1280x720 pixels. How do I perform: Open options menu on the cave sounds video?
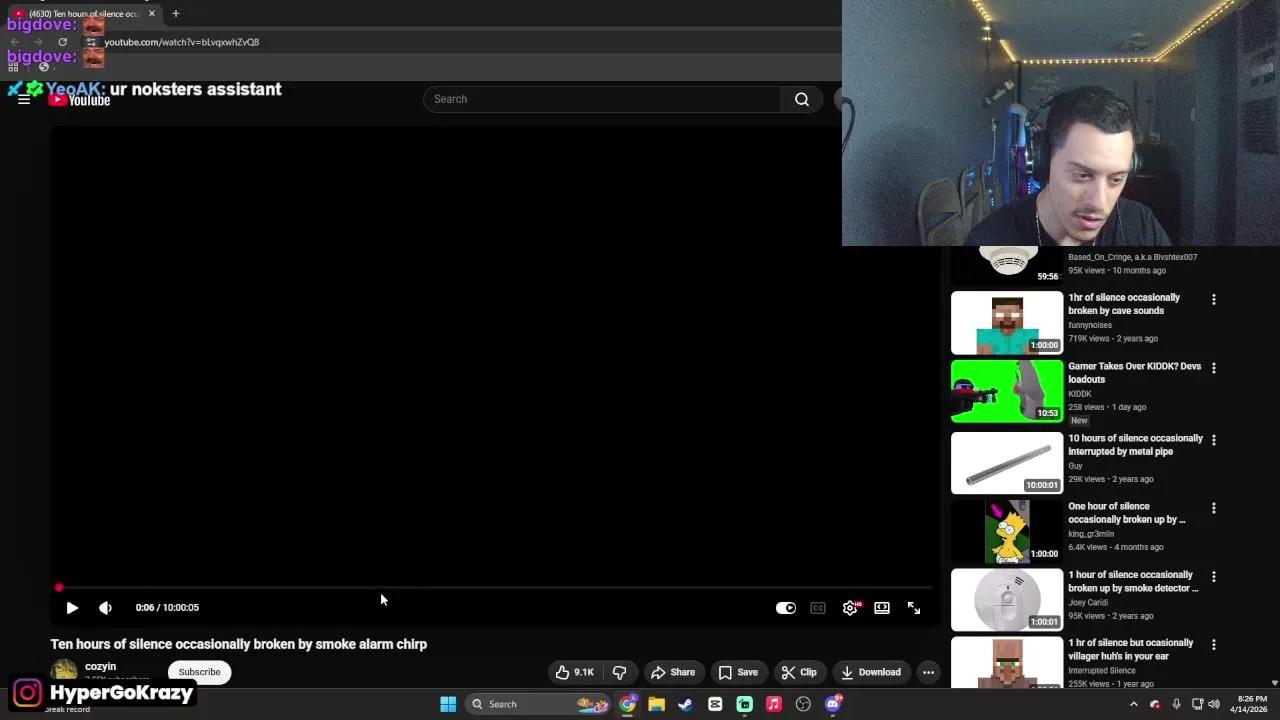[x=1213, y=299]
